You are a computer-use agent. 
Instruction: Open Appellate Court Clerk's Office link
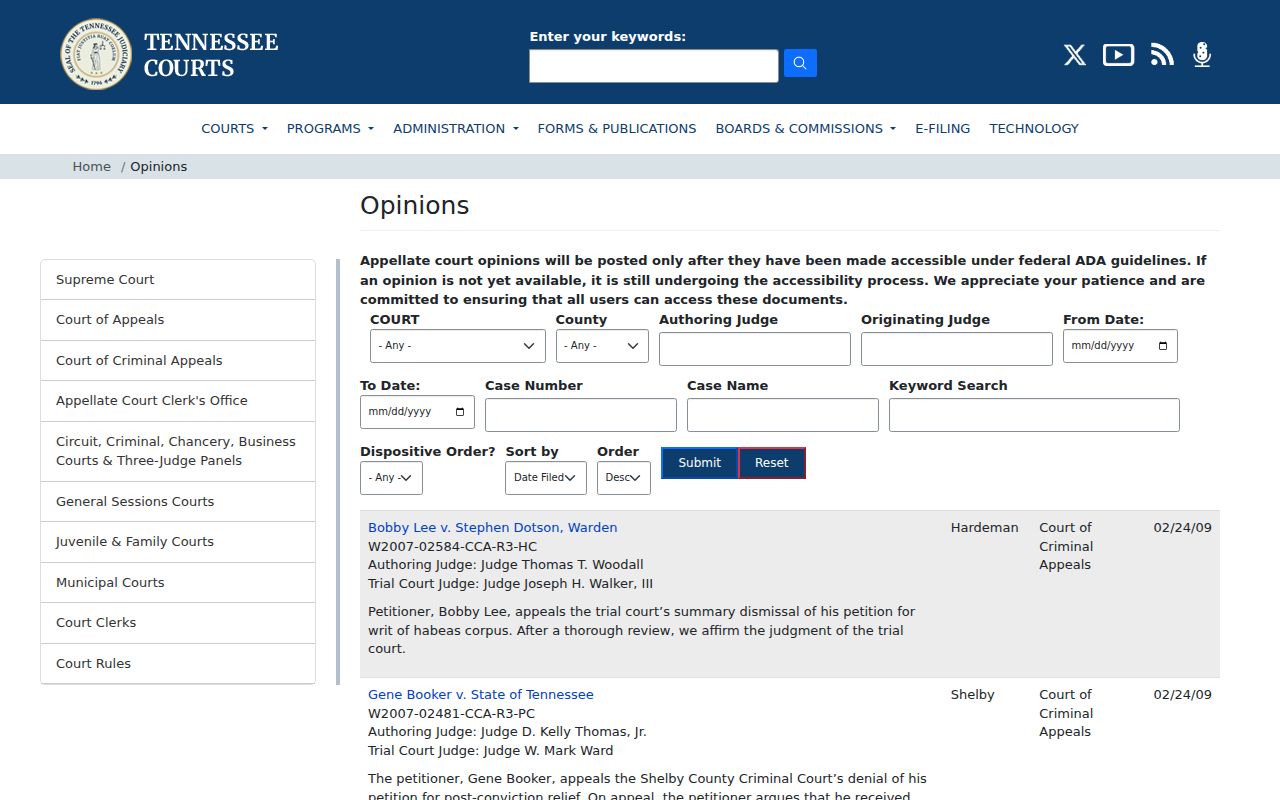(x=178, y=401)
